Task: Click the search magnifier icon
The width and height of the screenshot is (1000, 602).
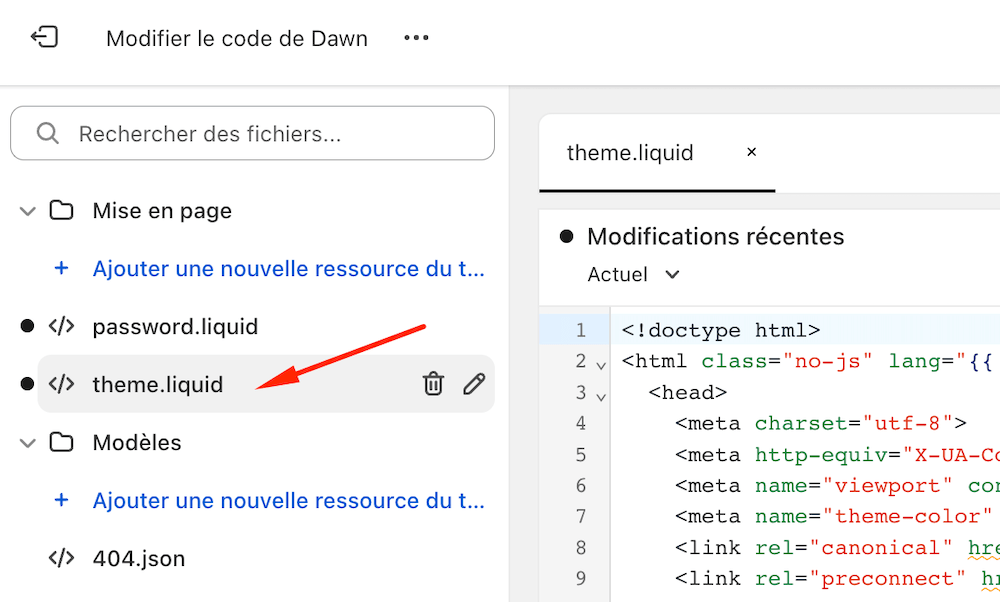Action: (x=47, y=133)
